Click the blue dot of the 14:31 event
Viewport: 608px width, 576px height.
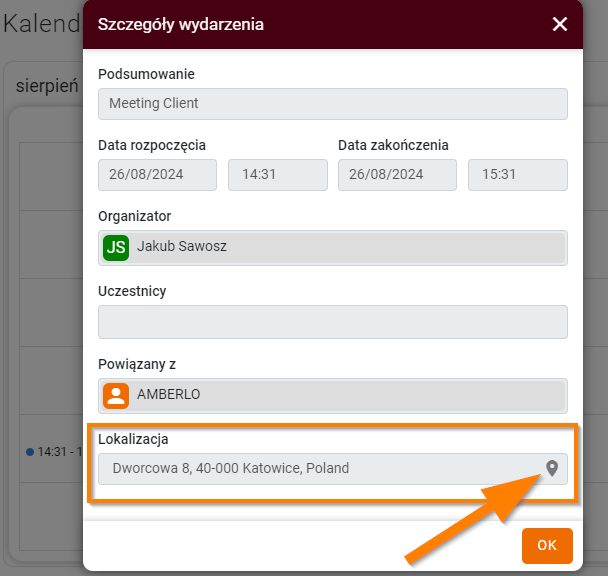pyautogui.click(x=30, y=452)
